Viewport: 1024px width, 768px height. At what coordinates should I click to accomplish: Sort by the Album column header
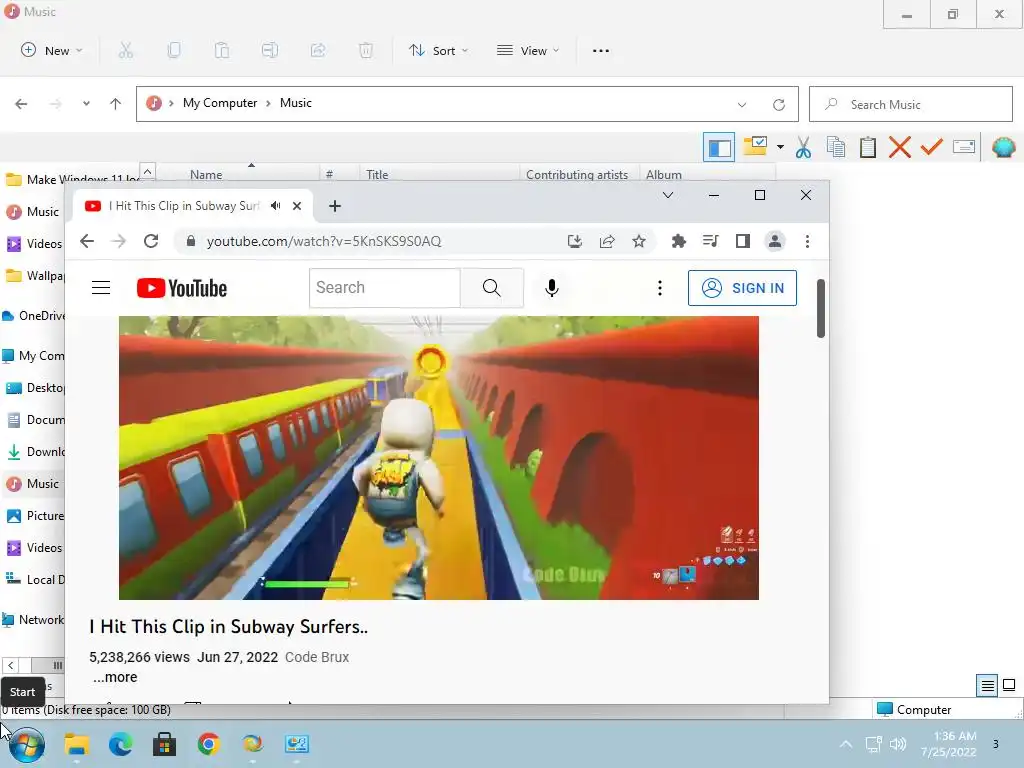tap(664, 174)
